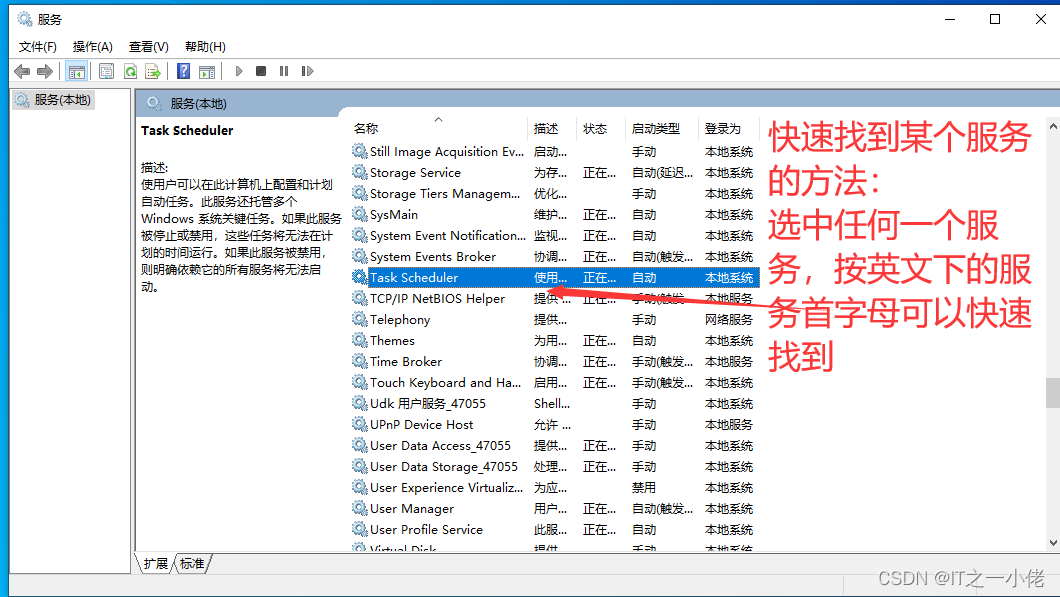Open the Help toolbar icon
Screen dimensions: 1060x597
click(183, 71)
